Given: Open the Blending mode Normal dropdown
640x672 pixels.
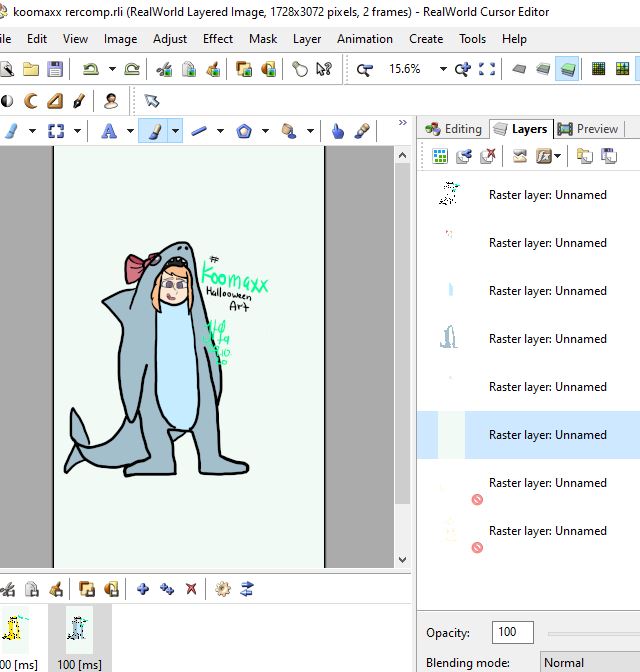Looking at the screenshot, I should (x=588, y=662).
